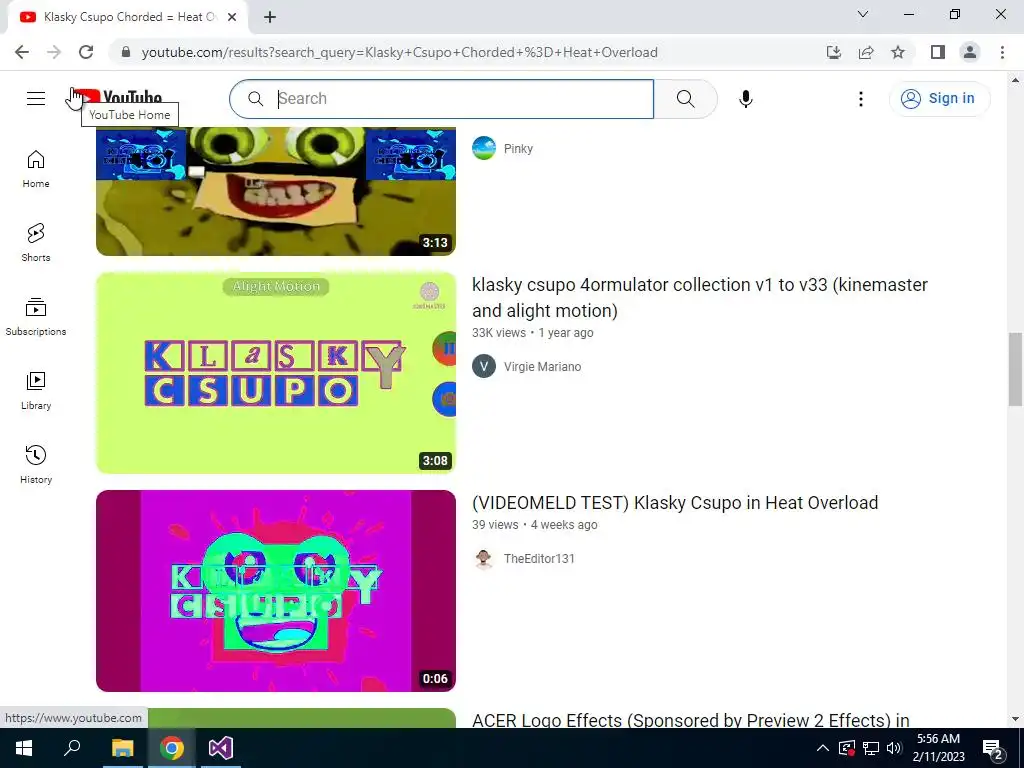
Task: Open the Chrome three-dot menu
Action: tap(1002, 52)
